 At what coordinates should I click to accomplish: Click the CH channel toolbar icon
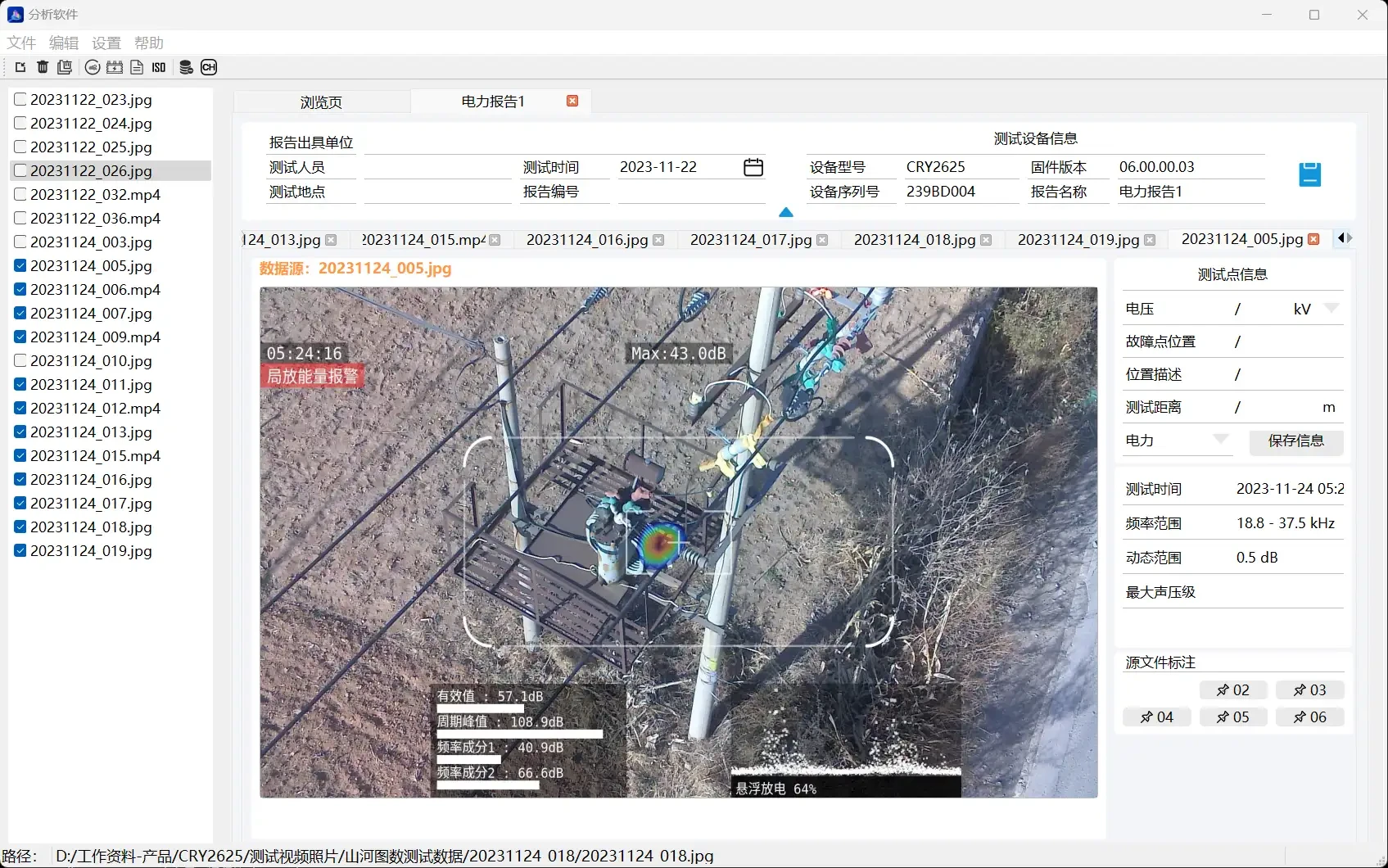click(x=209, y=67)
